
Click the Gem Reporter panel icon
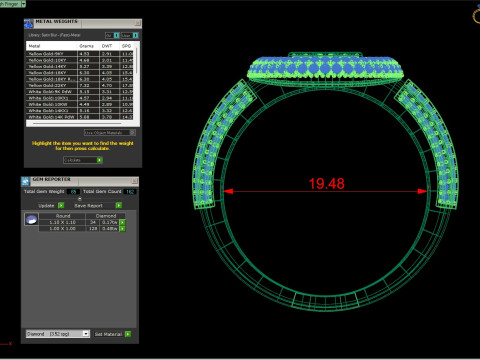(x=25, y=181)
